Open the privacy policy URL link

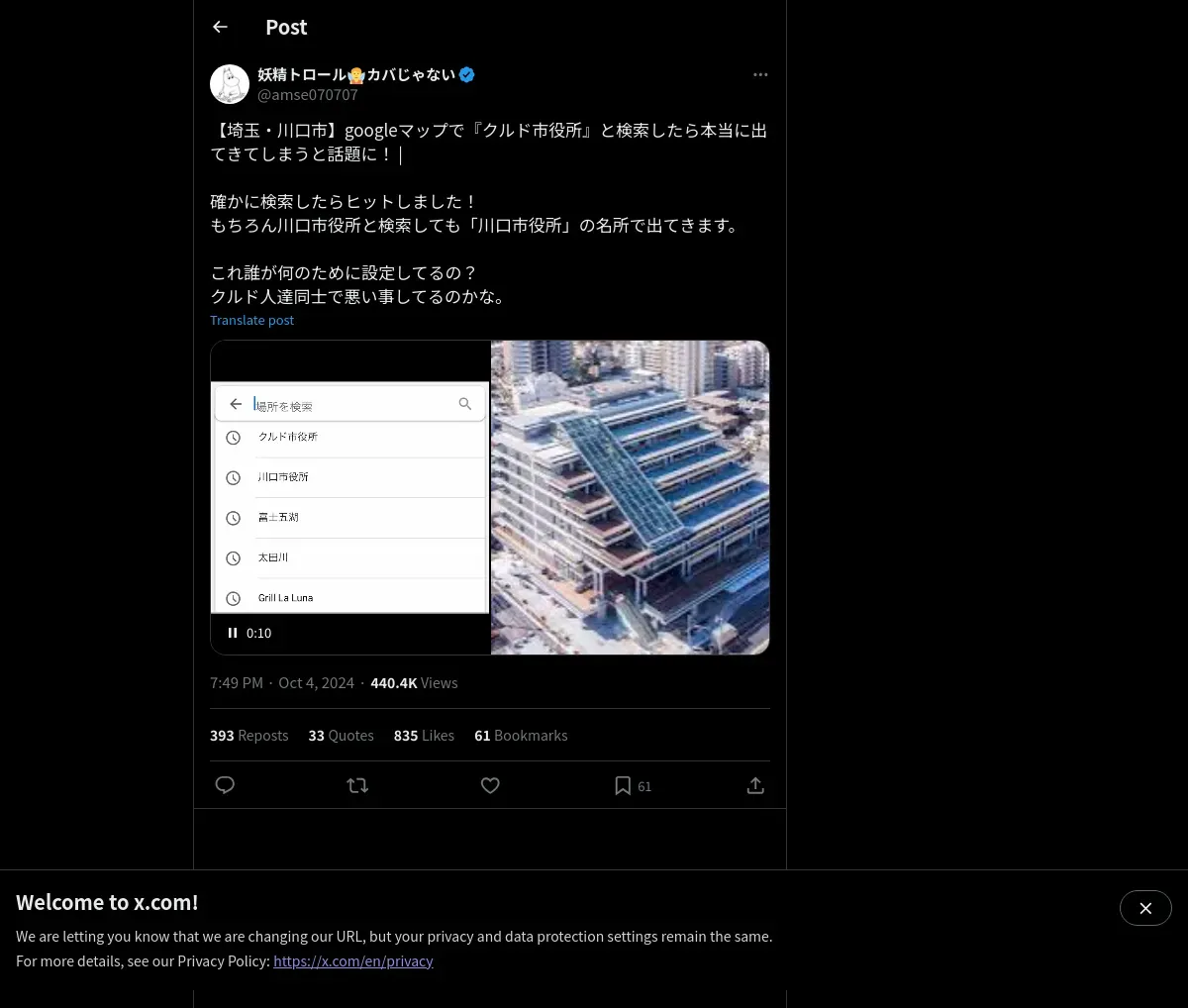click(x=353, y=960)
